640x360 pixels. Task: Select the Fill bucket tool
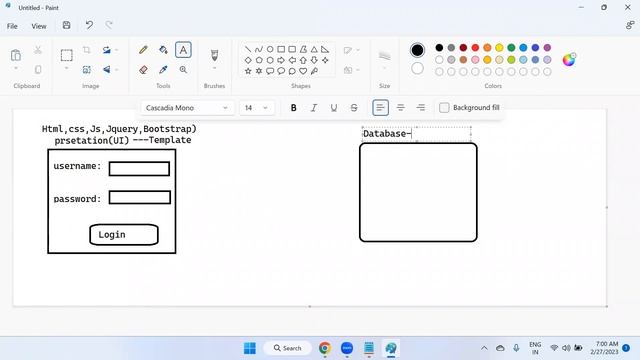tap(163, 50)
